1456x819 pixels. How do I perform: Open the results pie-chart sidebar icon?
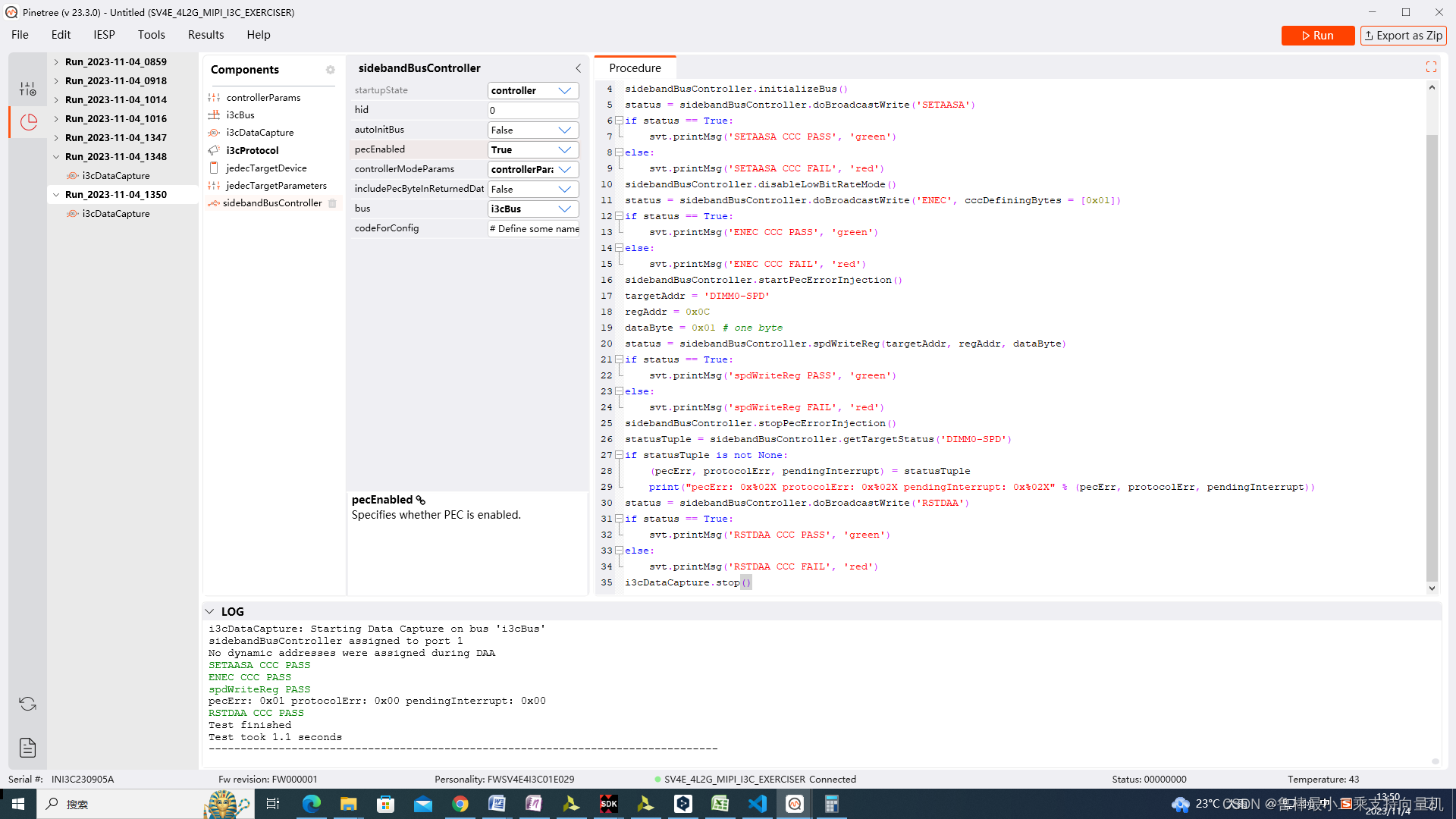click(x=28, y=122)
